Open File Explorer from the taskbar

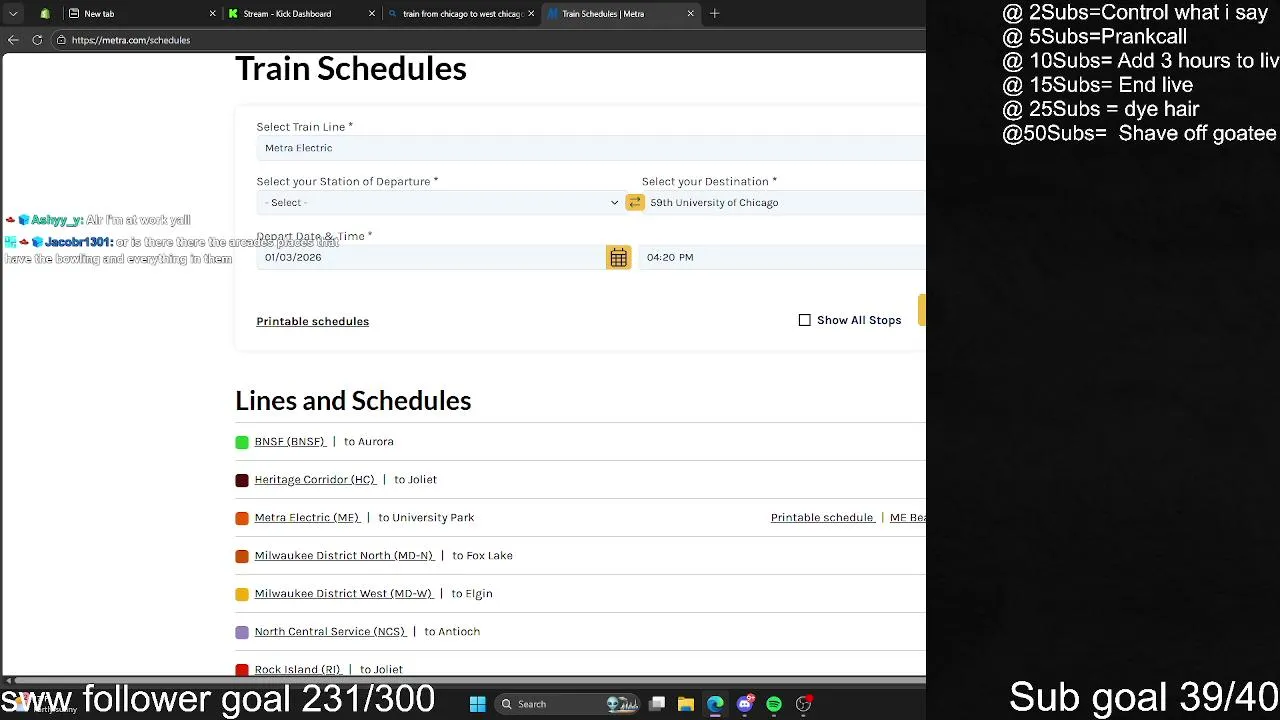(x=686, y=704)
